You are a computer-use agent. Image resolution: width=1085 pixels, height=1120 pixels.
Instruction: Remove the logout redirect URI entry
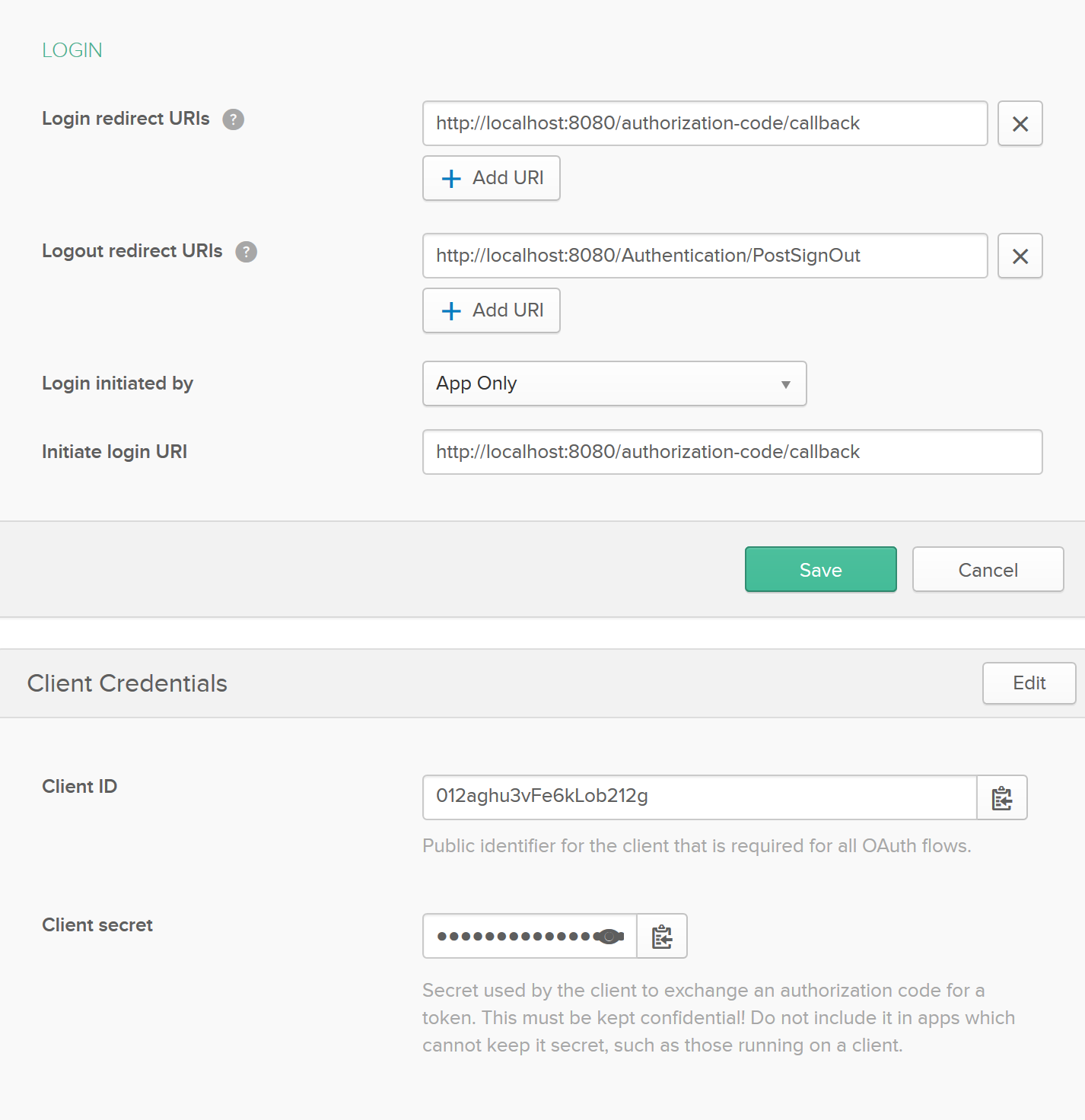tap(1020, 256)
